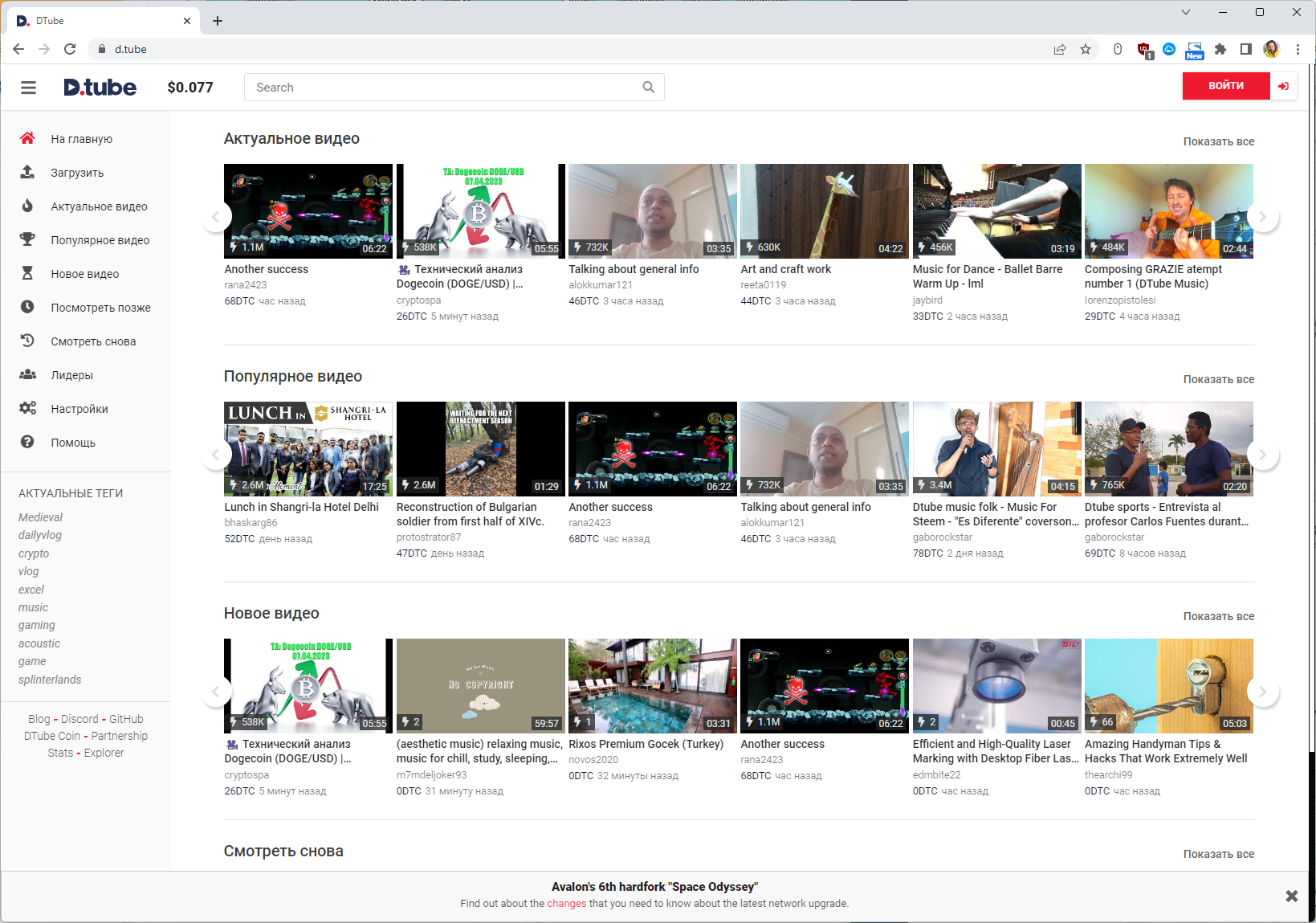Open Лидеры in the sidebar

[71, 375]
